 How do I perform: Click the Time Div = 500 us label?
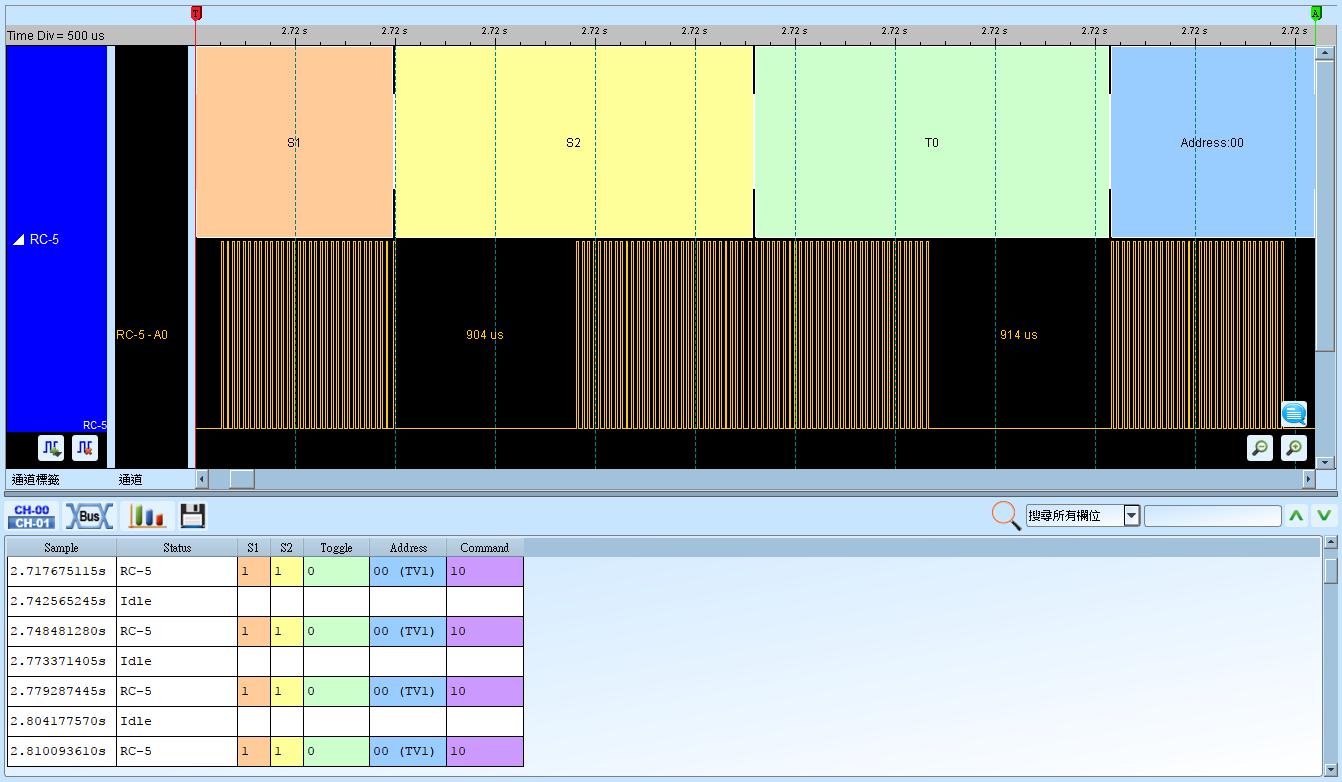click(56, 36)
